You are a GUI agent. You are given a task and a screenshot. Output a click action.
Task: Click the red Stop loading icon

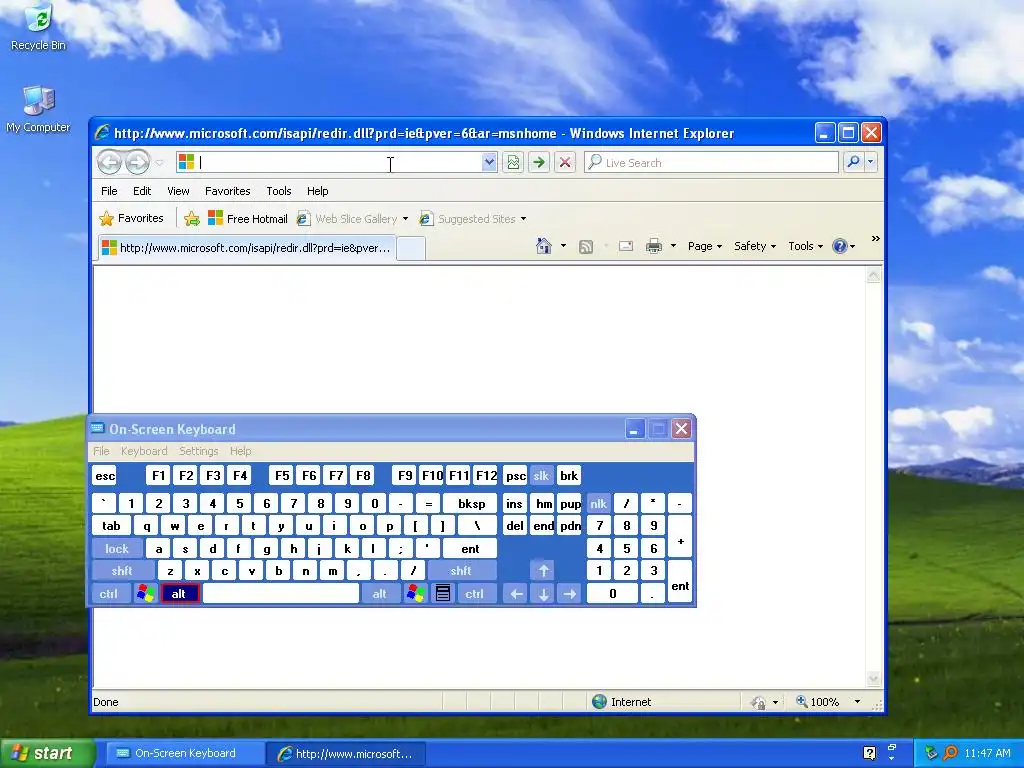click(x=565, y=163)
